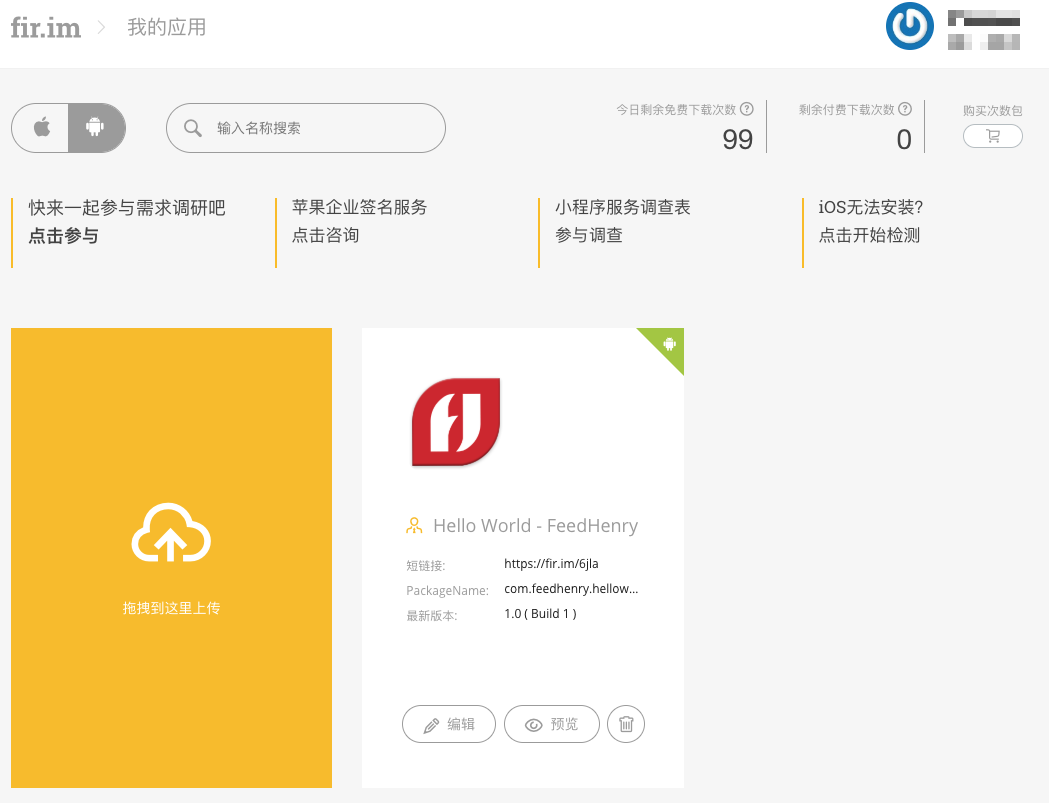Open the fir.im home logo
The height and width of the screenshot is (803, 1049).
[x=46, y=27]
